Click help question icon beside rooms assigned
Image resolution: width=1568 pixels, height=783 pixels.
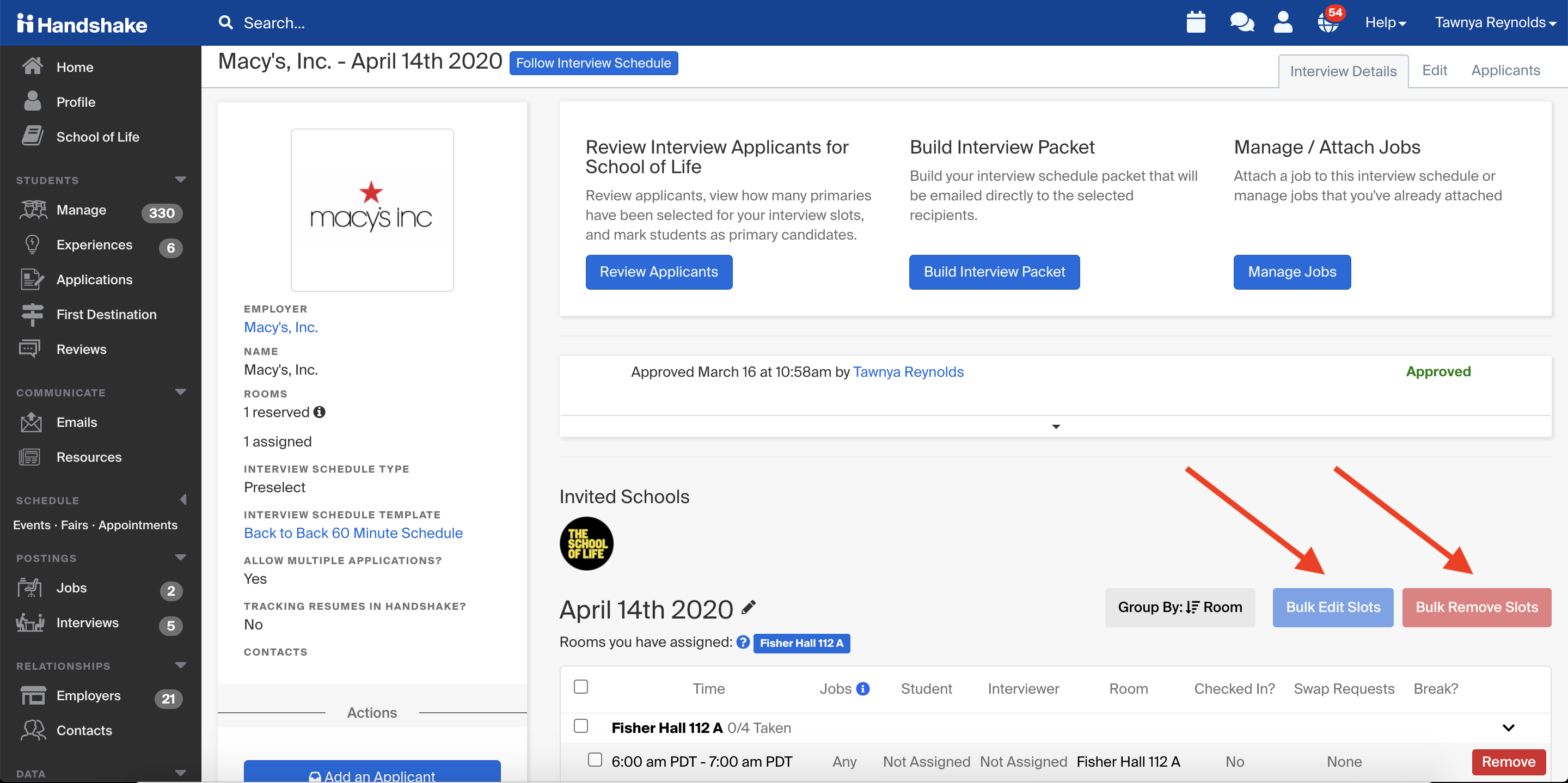[x=743, y=643]
